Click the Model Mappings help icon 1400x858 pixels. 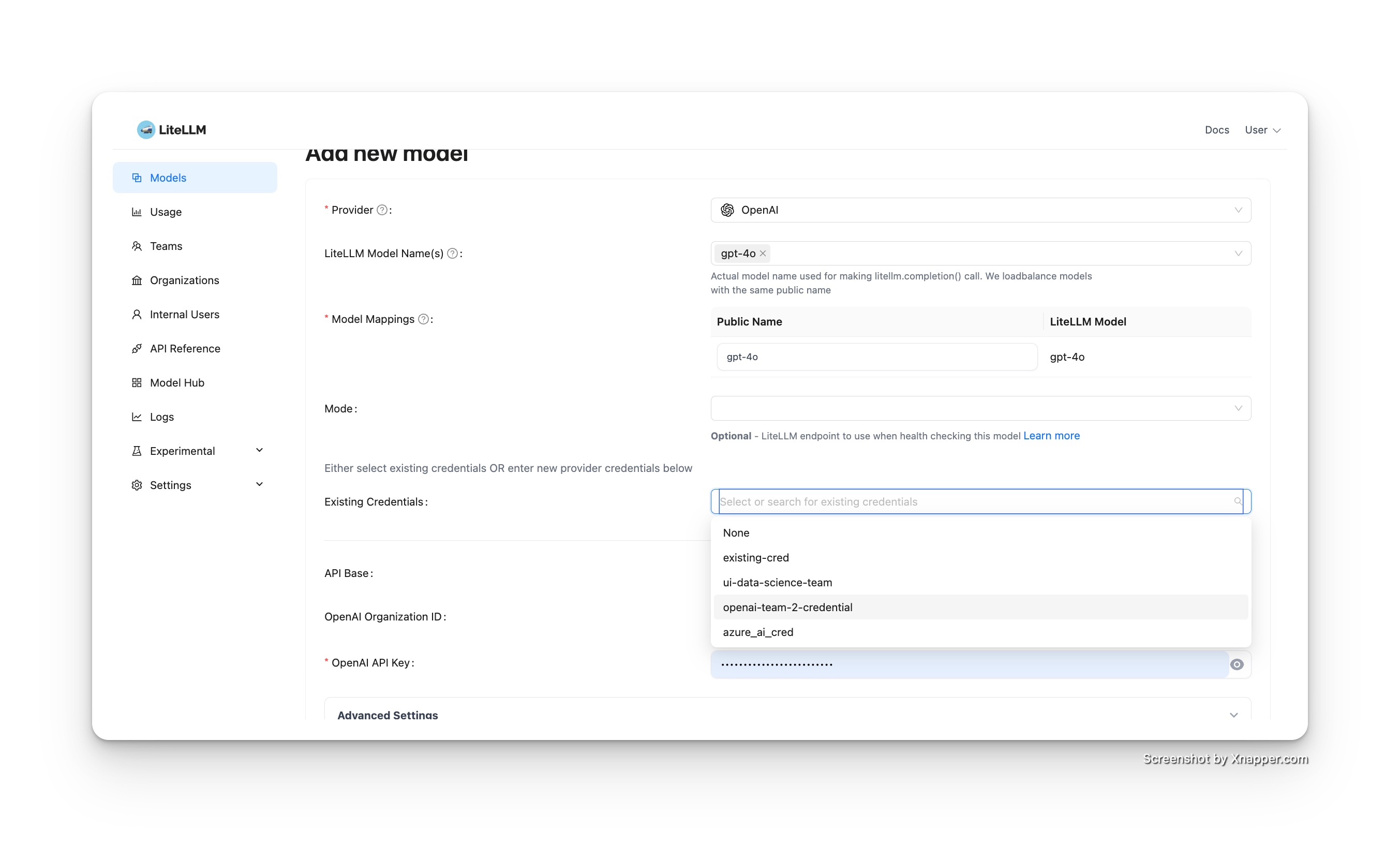pos(423,319)
